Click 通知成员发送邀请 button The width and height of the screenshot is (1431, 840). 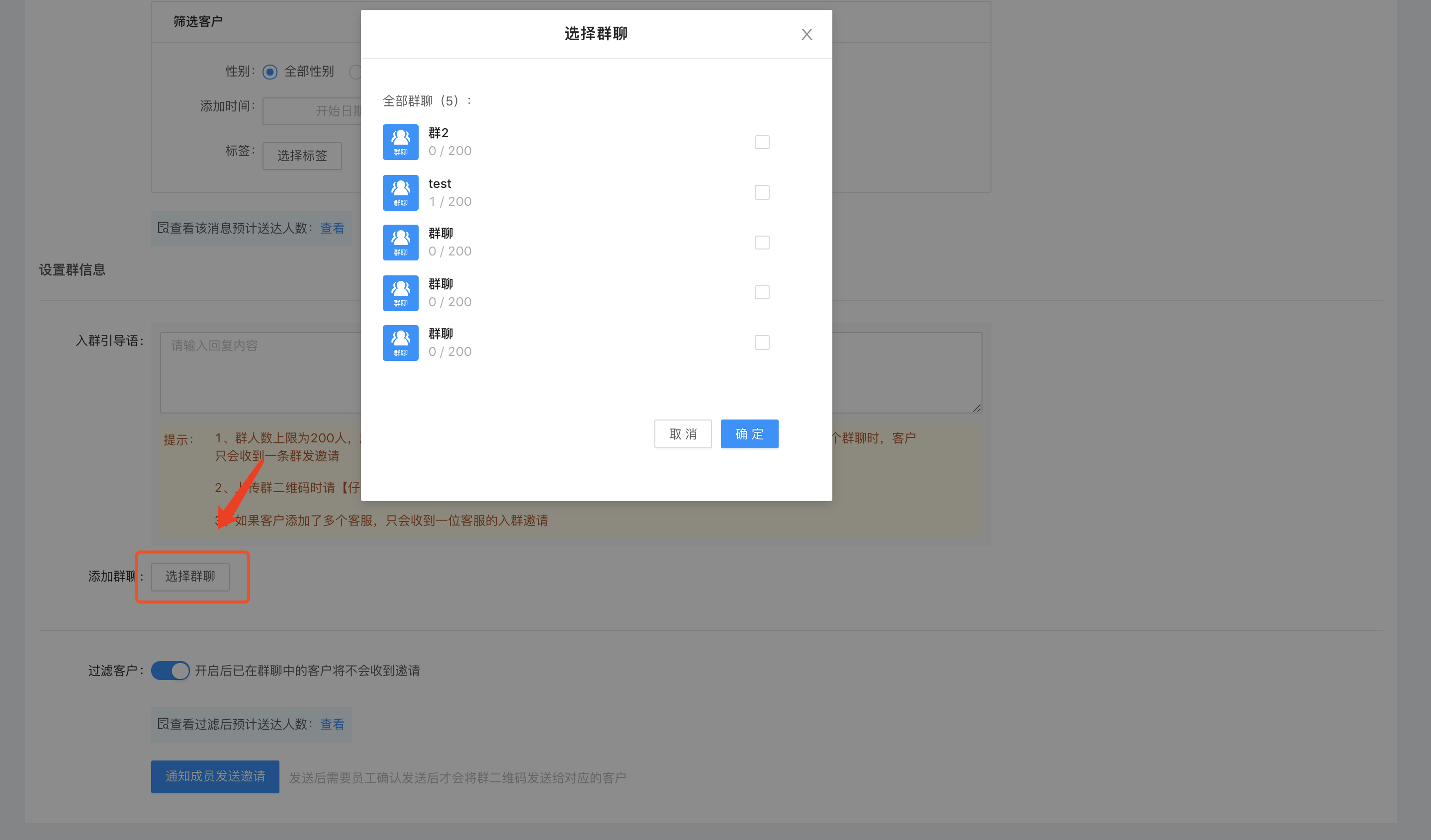click(x=215, y=776)
